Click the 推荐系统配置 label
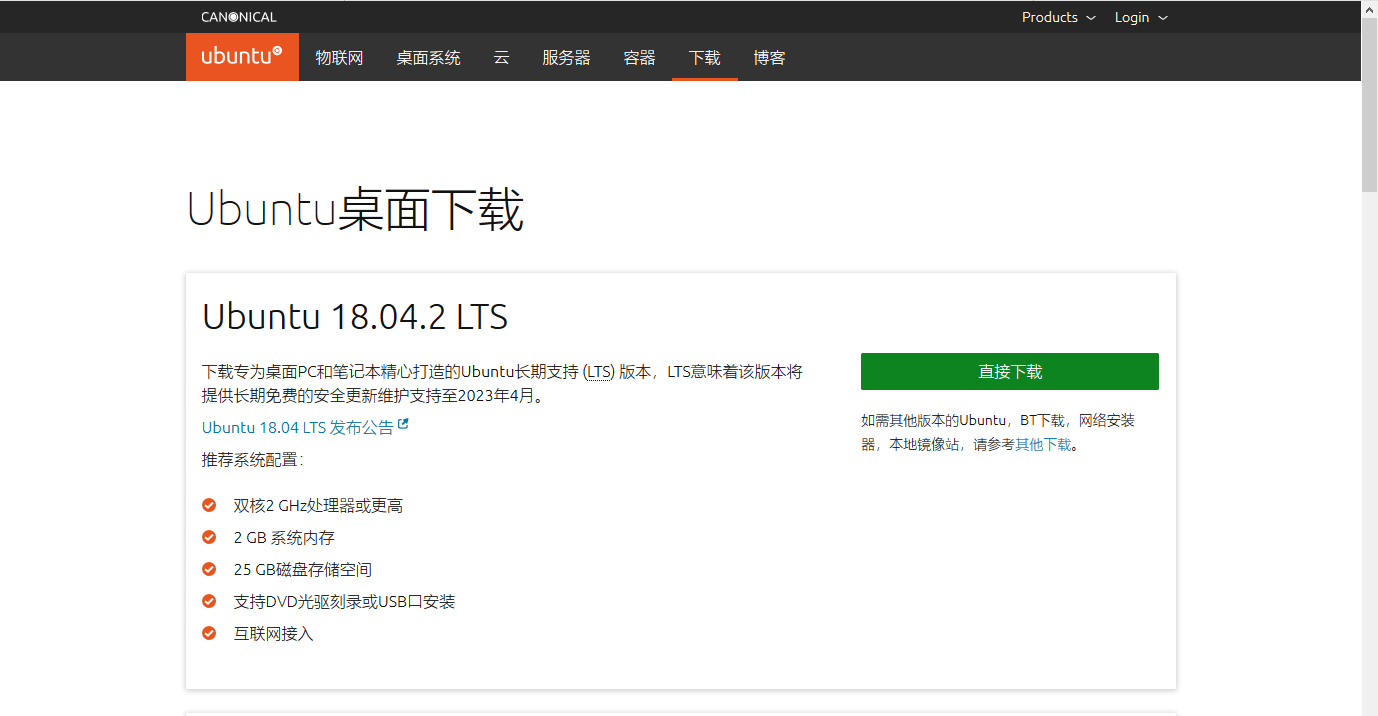The height and width of the screenshot is (716, 1378). coord(252,460)
